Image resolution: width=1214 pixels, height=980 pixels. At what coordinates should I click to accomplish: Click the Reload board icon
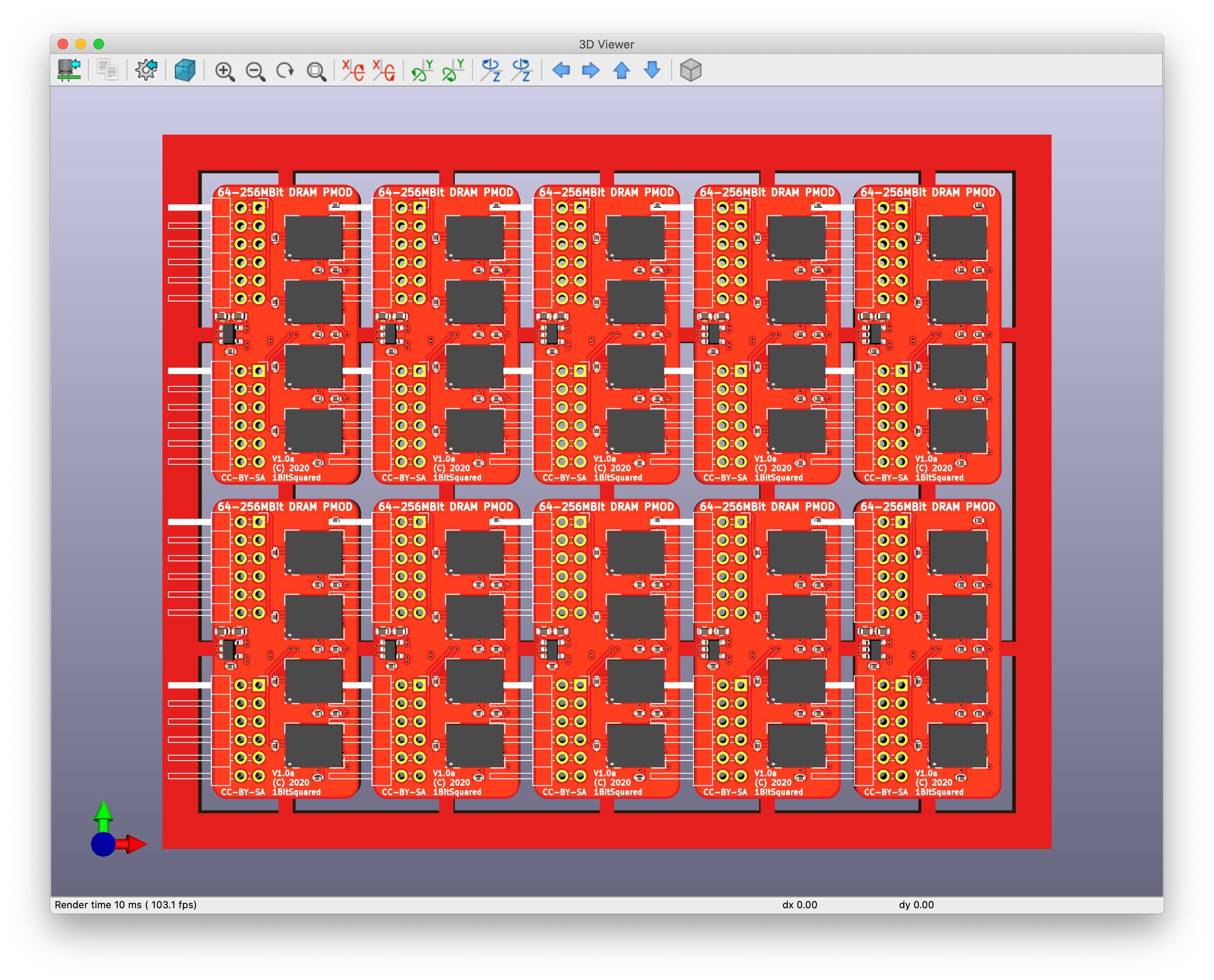tap(70, 70)
